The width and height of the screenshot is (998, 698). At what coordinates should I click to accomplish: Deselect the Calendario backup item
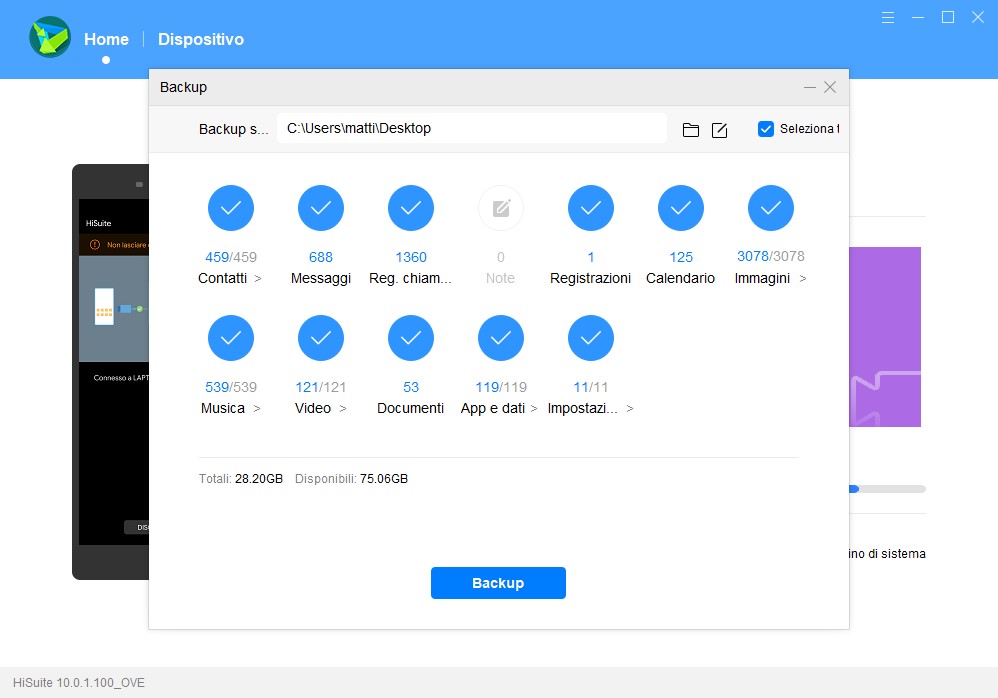[681, 208]
